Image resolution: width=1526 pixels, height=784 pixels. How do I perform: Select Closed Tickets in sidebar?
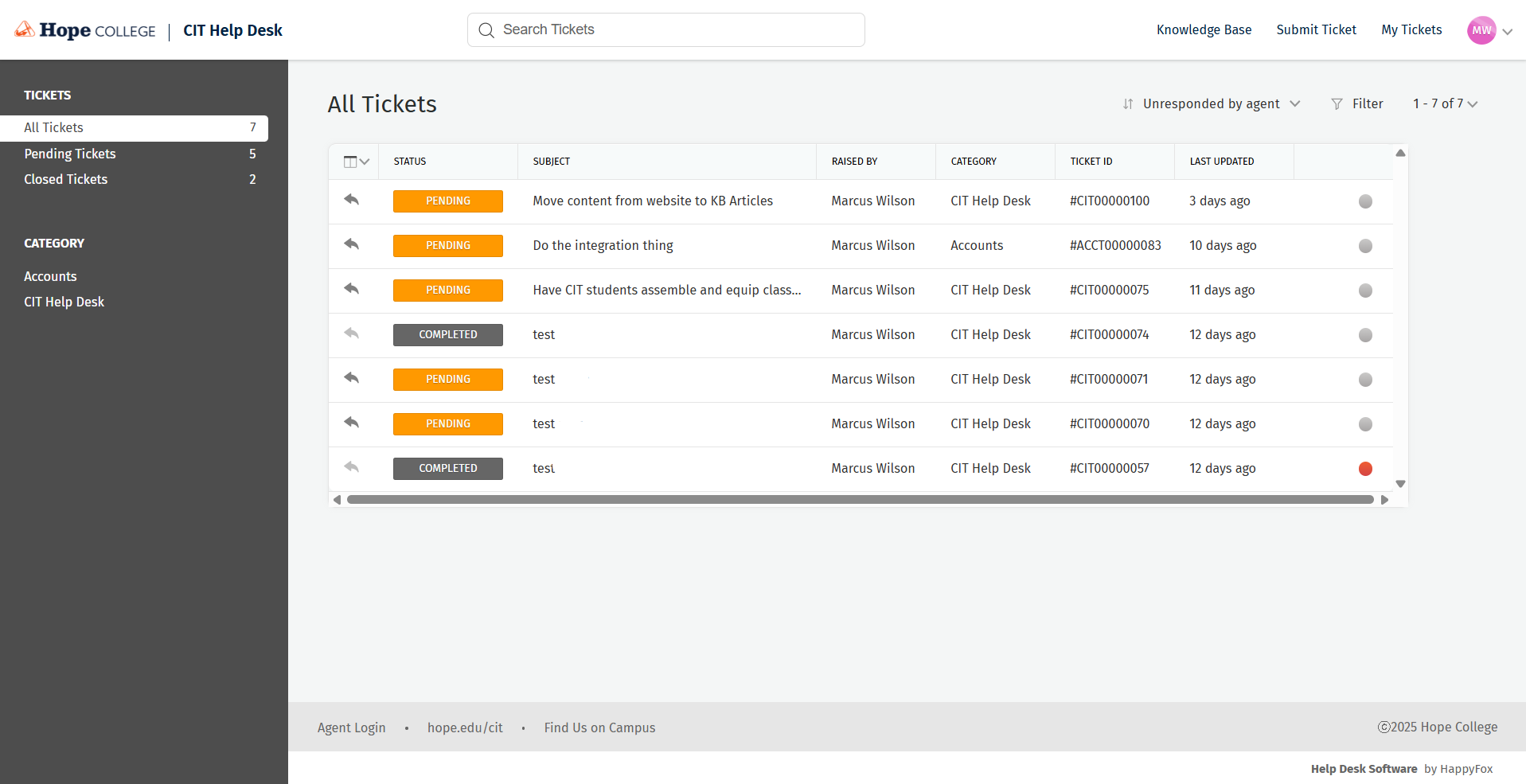[x=134, y=179]
